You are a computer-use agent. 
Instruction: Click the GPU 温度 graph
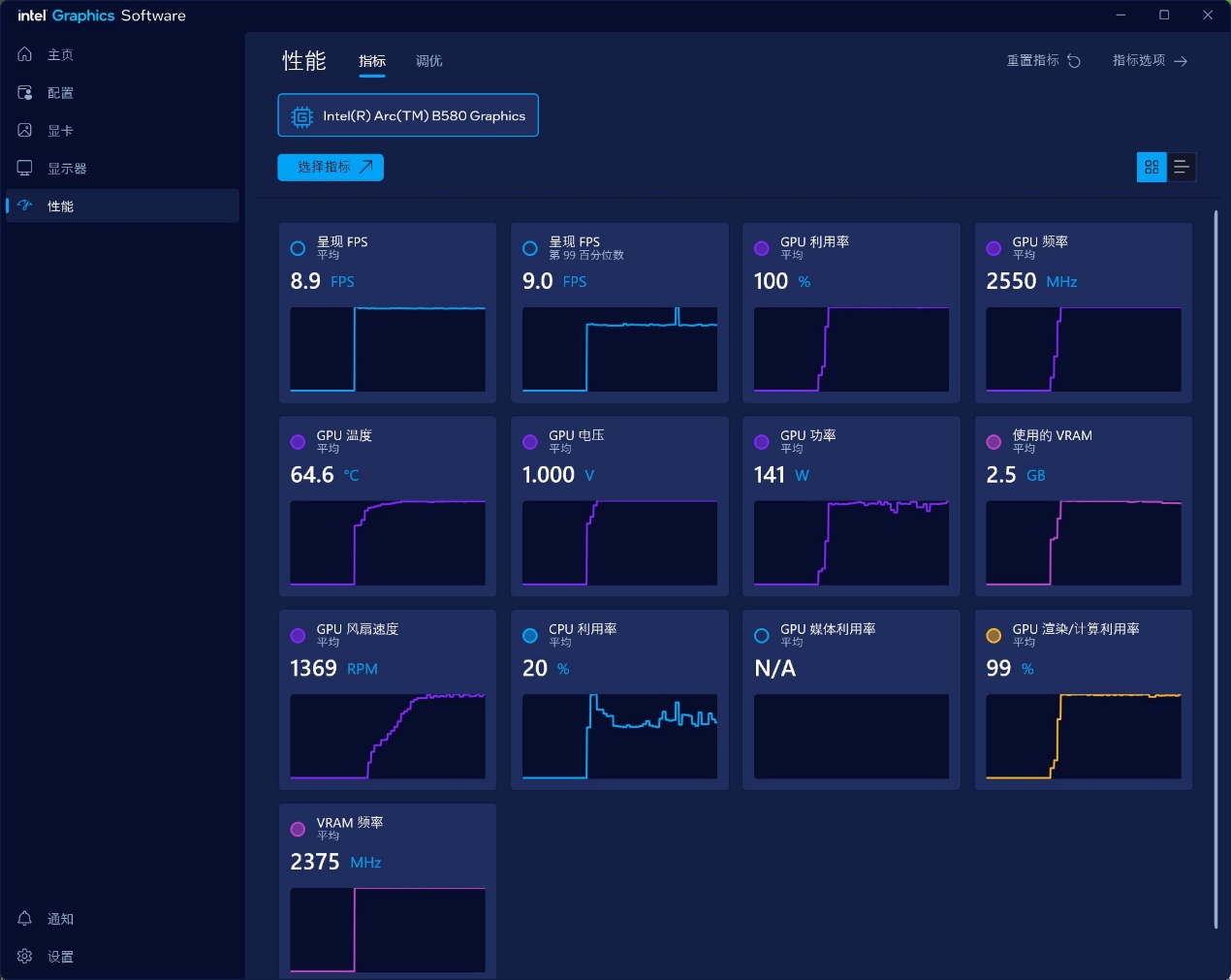[x=388, y=543]
